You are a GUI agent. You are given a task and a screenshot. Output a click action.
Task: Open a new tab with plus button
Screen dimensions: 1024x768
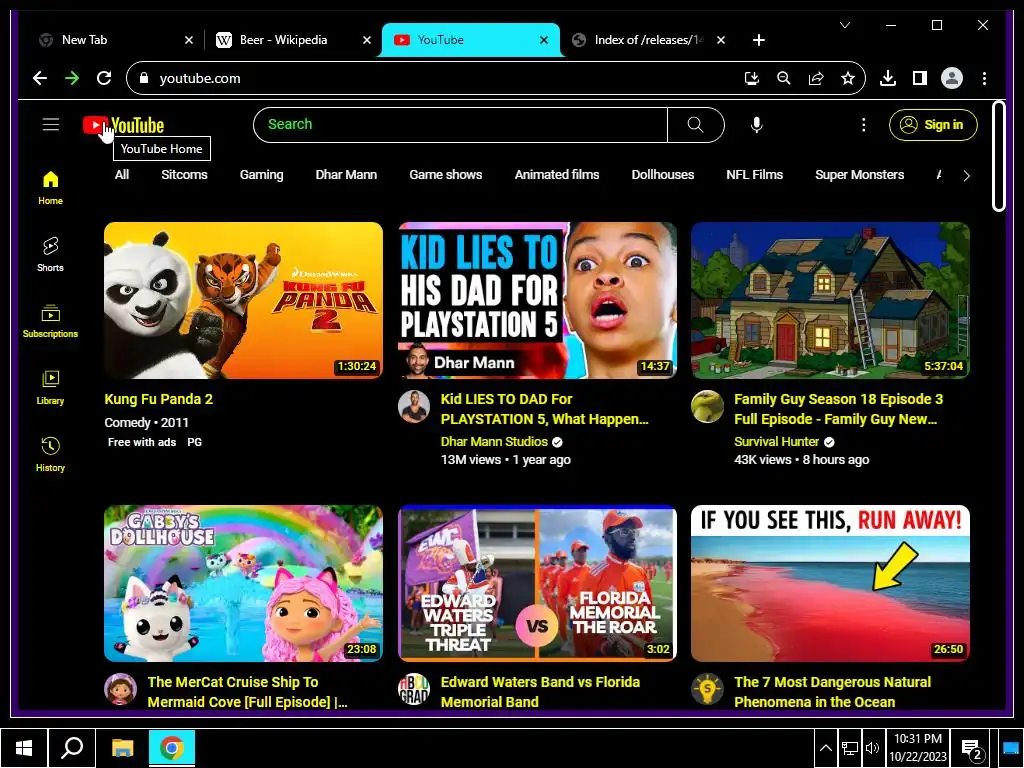click(758, 40)
